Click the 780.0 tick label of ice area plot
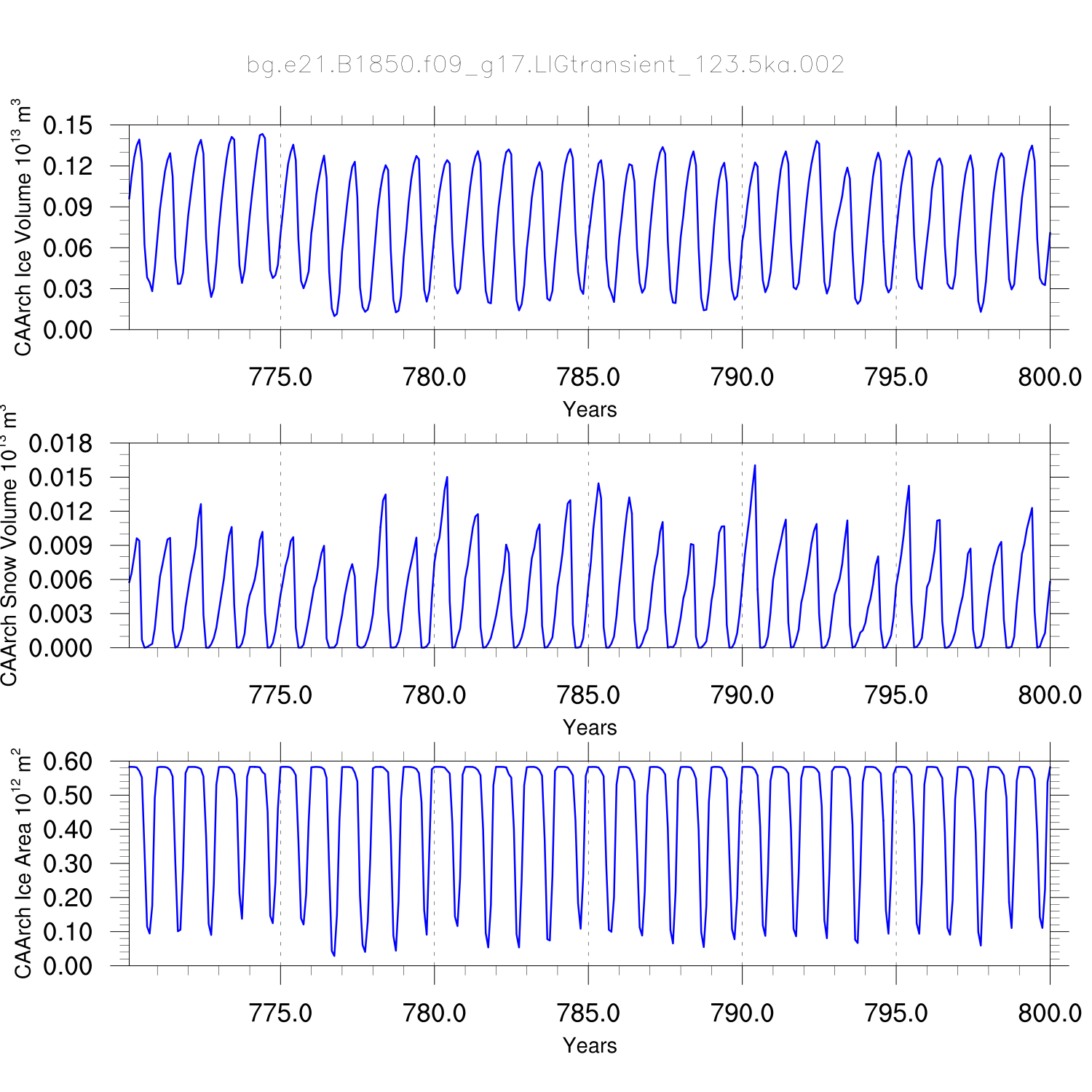The image size is (1092, 1092). [435, 1013]
